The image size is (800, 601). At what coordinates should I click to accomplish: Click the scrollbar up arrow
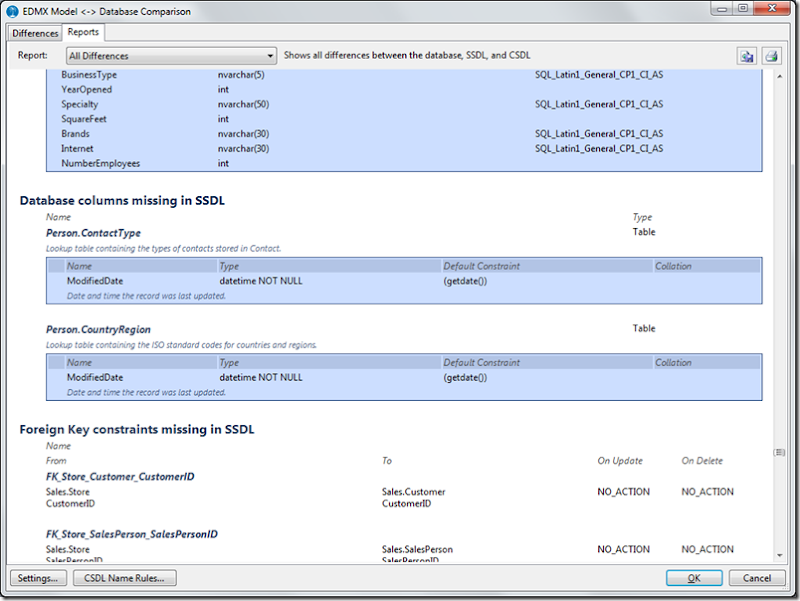point(780,76)
